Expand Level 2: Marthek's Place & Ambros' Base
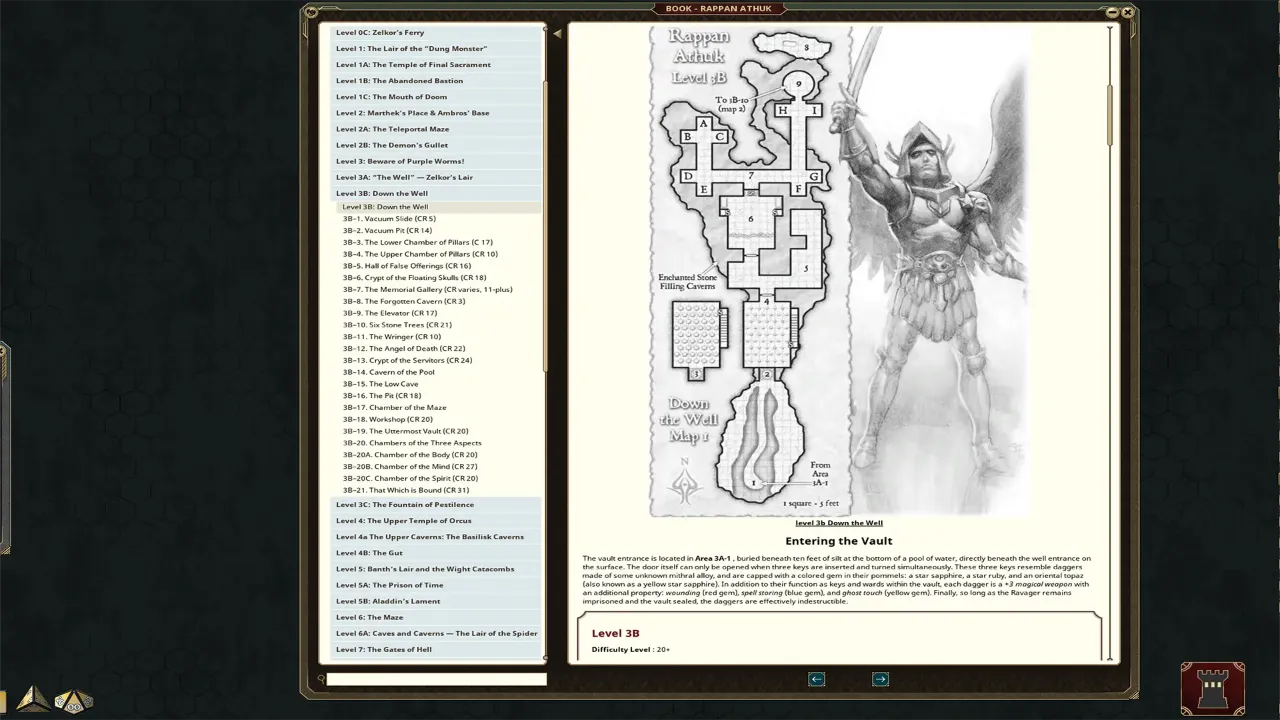1280x720 pixels. click(436, 113)
